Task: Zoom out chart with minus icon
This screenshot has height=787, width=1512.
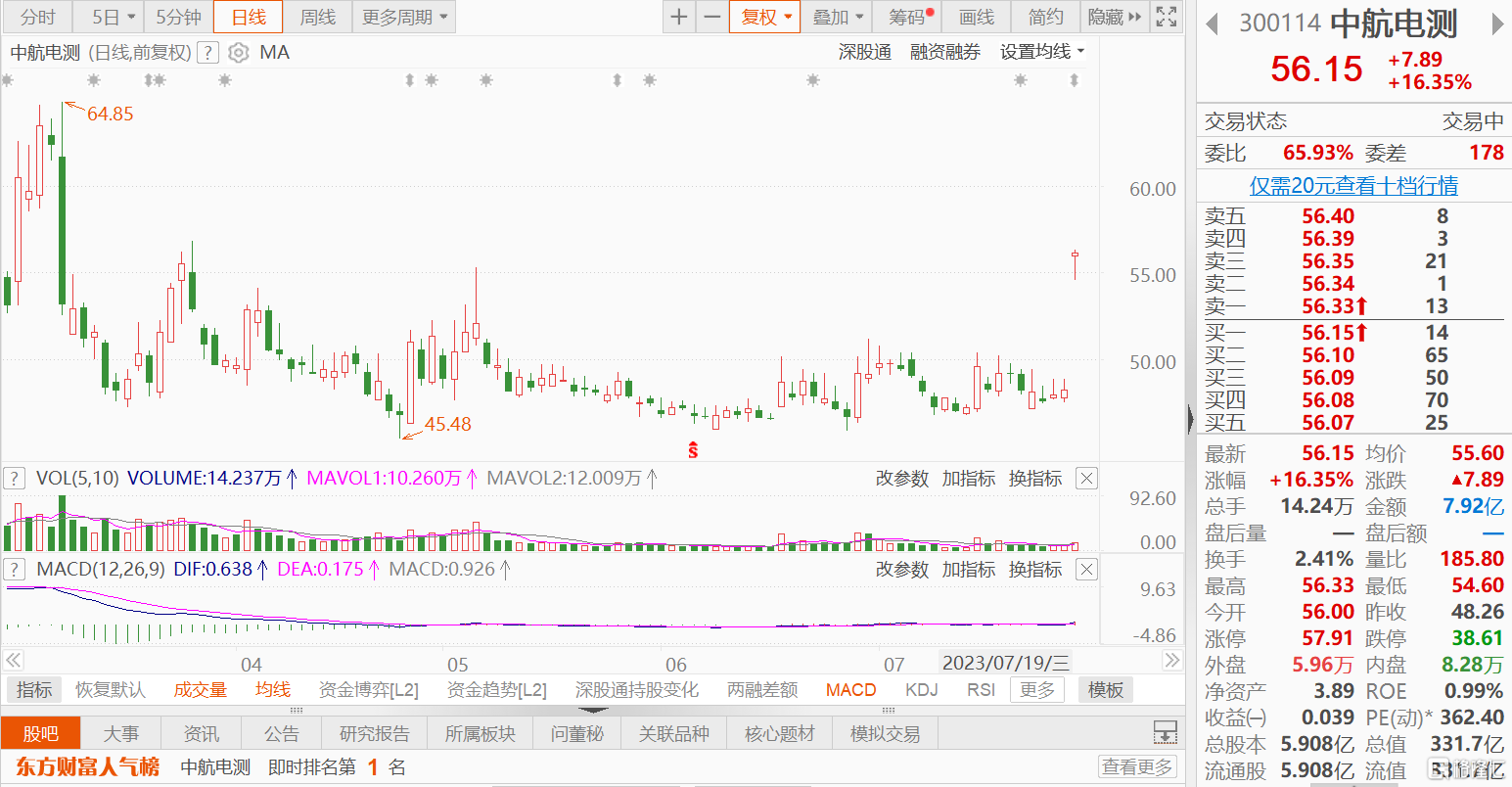Action: 712,18
